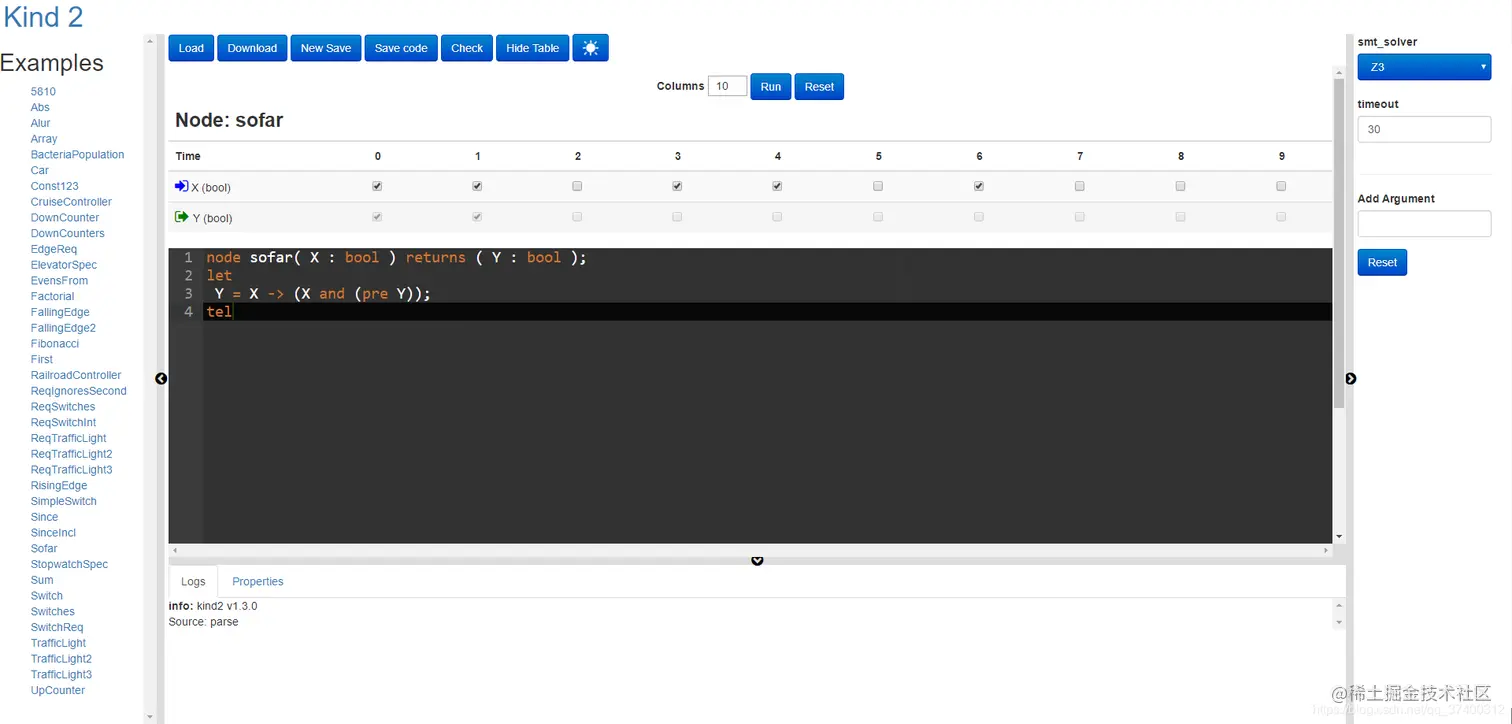Open the Sofar example

(x=44, y=549)
